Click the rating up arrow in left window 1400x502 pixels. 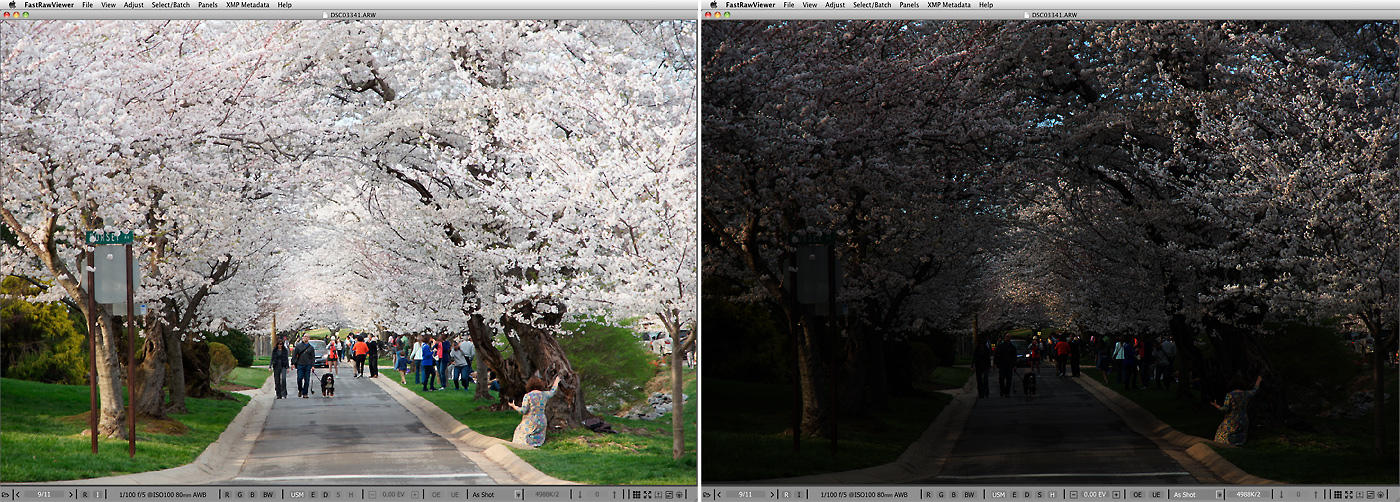tap(616, 494)
